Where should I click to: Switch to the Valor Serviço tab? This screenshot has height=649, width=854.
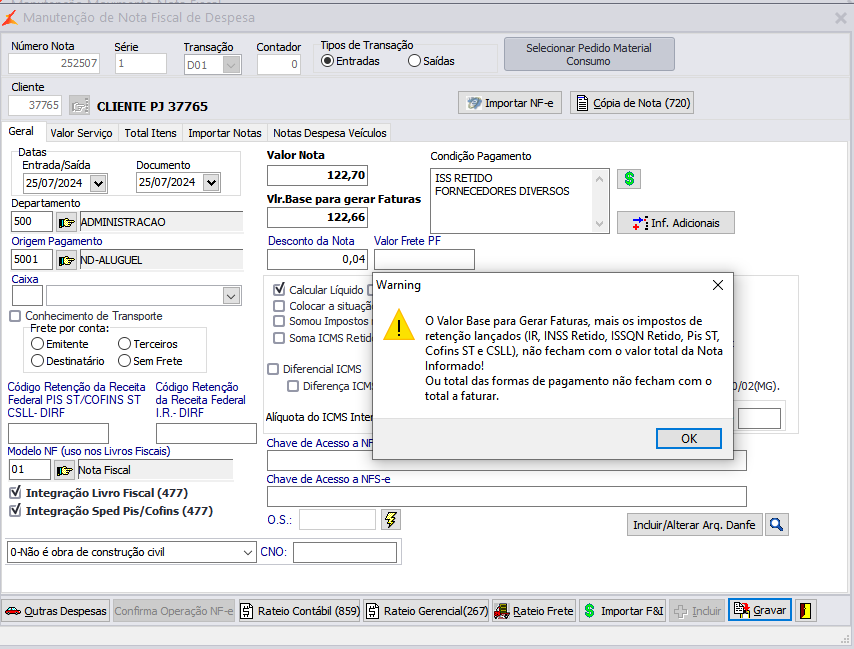click(x=81, y=133)
